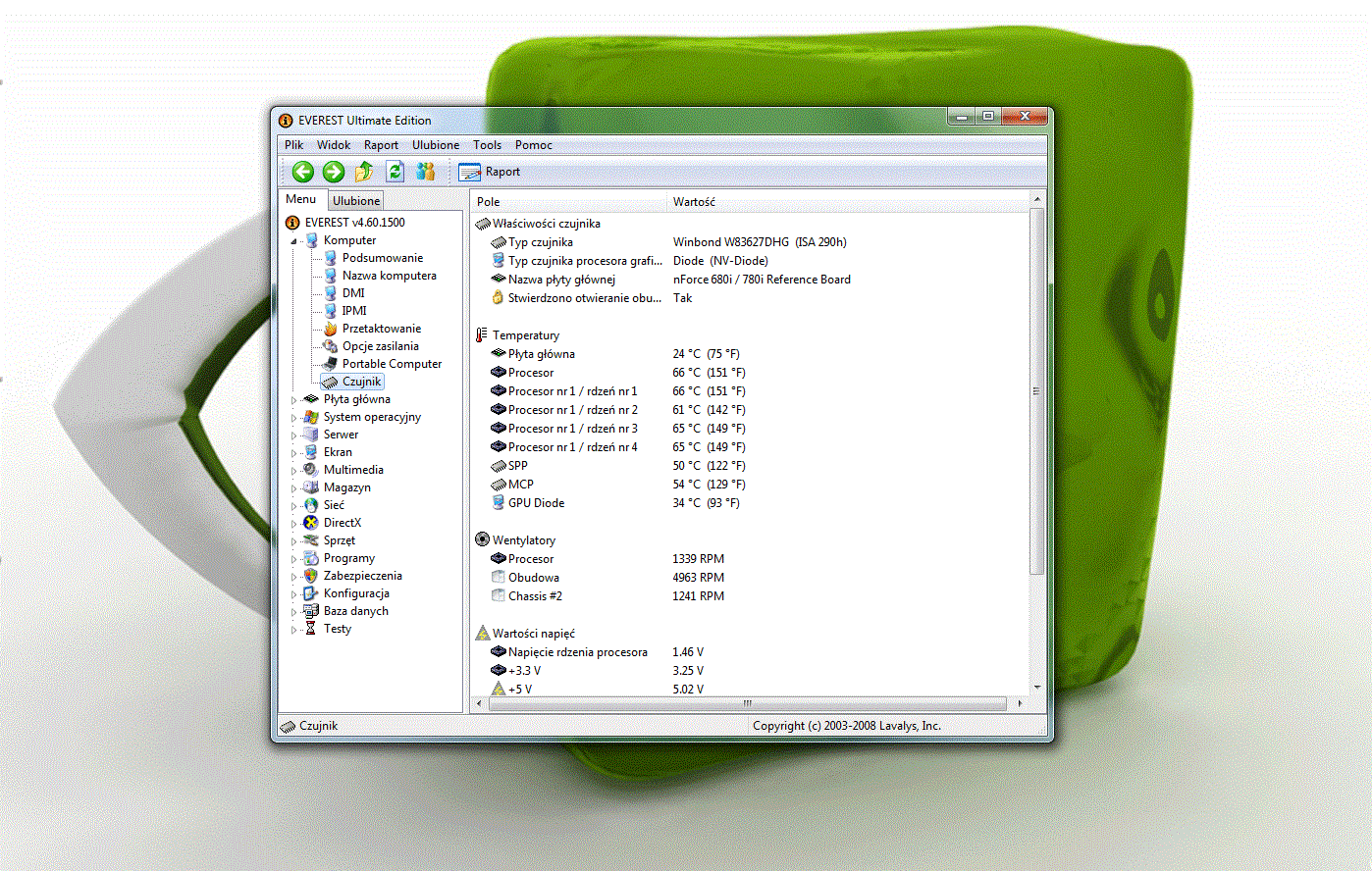Click the Testy hourglass icon

311,629
